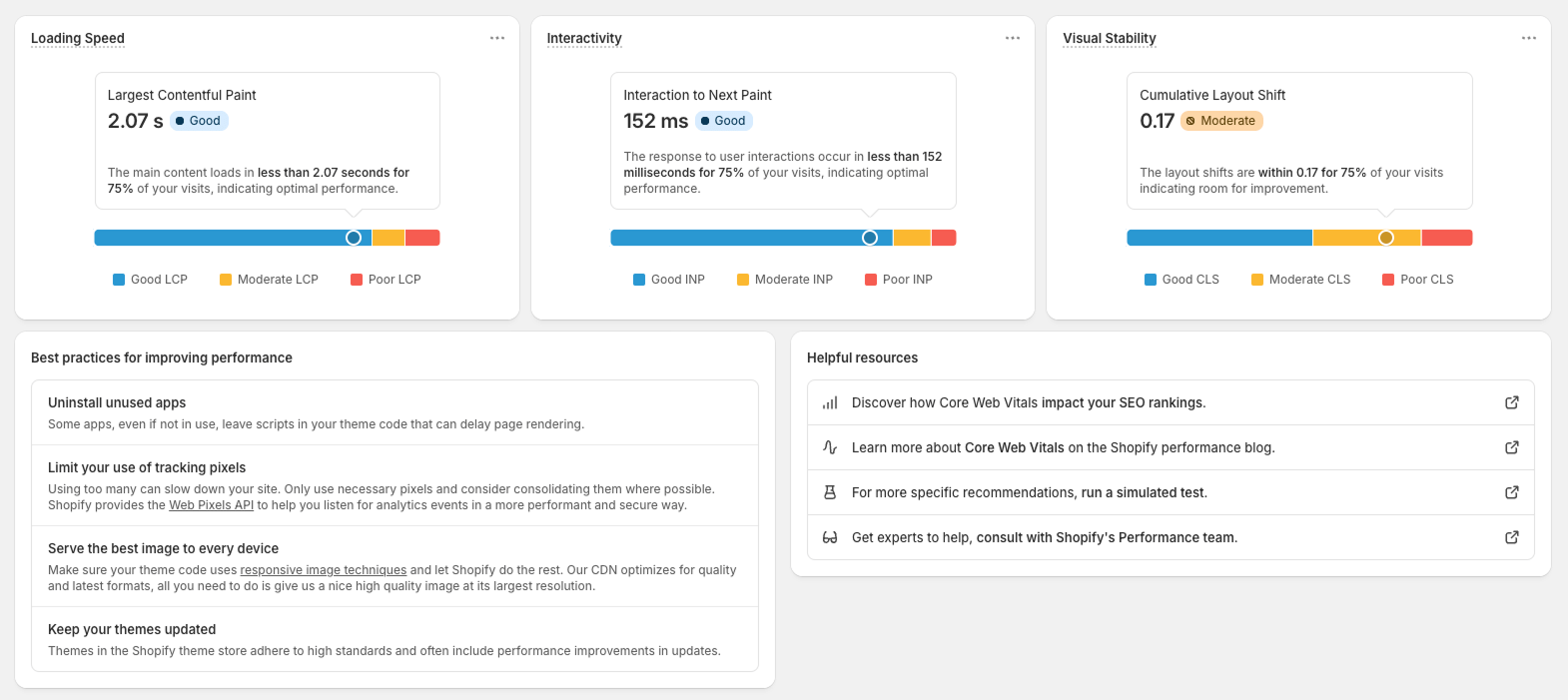Screen dimensions: 1568x700
Task: Open the responsive image techniques link
Action: (x=324, y=570)
